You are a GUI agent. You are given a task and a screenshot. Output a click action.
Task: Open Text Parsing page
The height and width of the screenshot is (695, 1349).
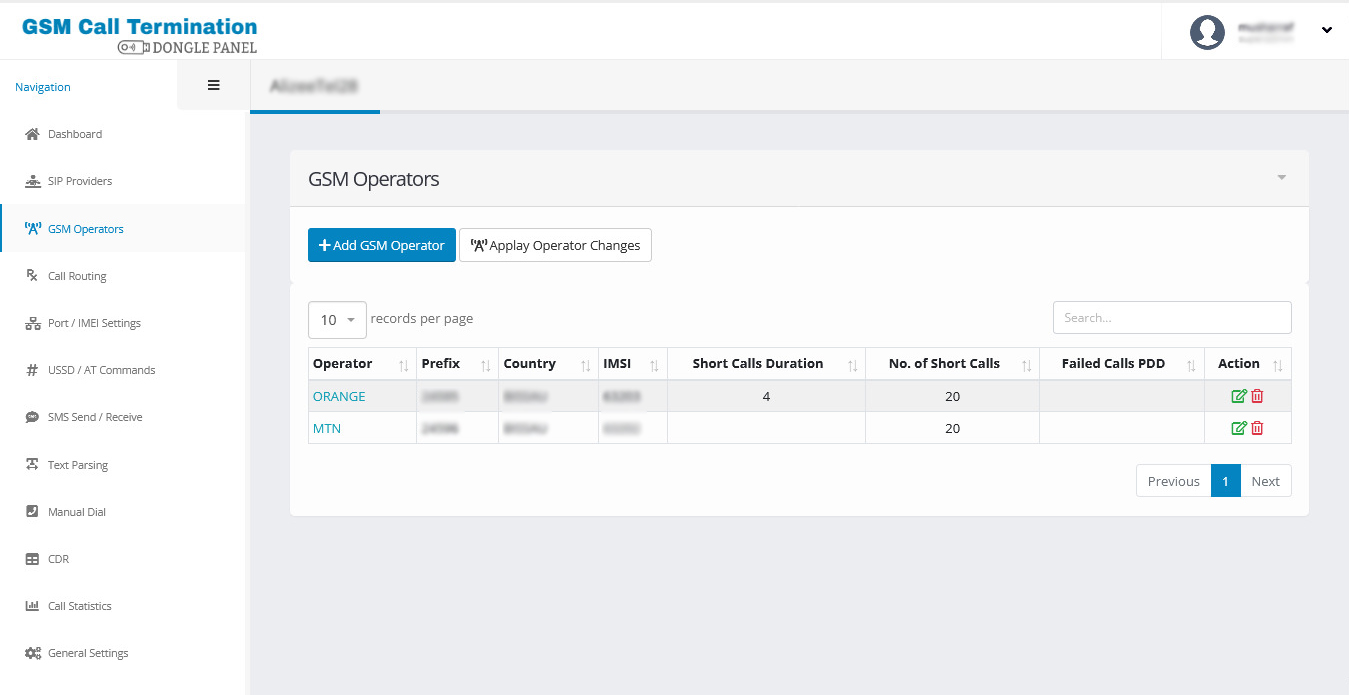click(78, 465)
